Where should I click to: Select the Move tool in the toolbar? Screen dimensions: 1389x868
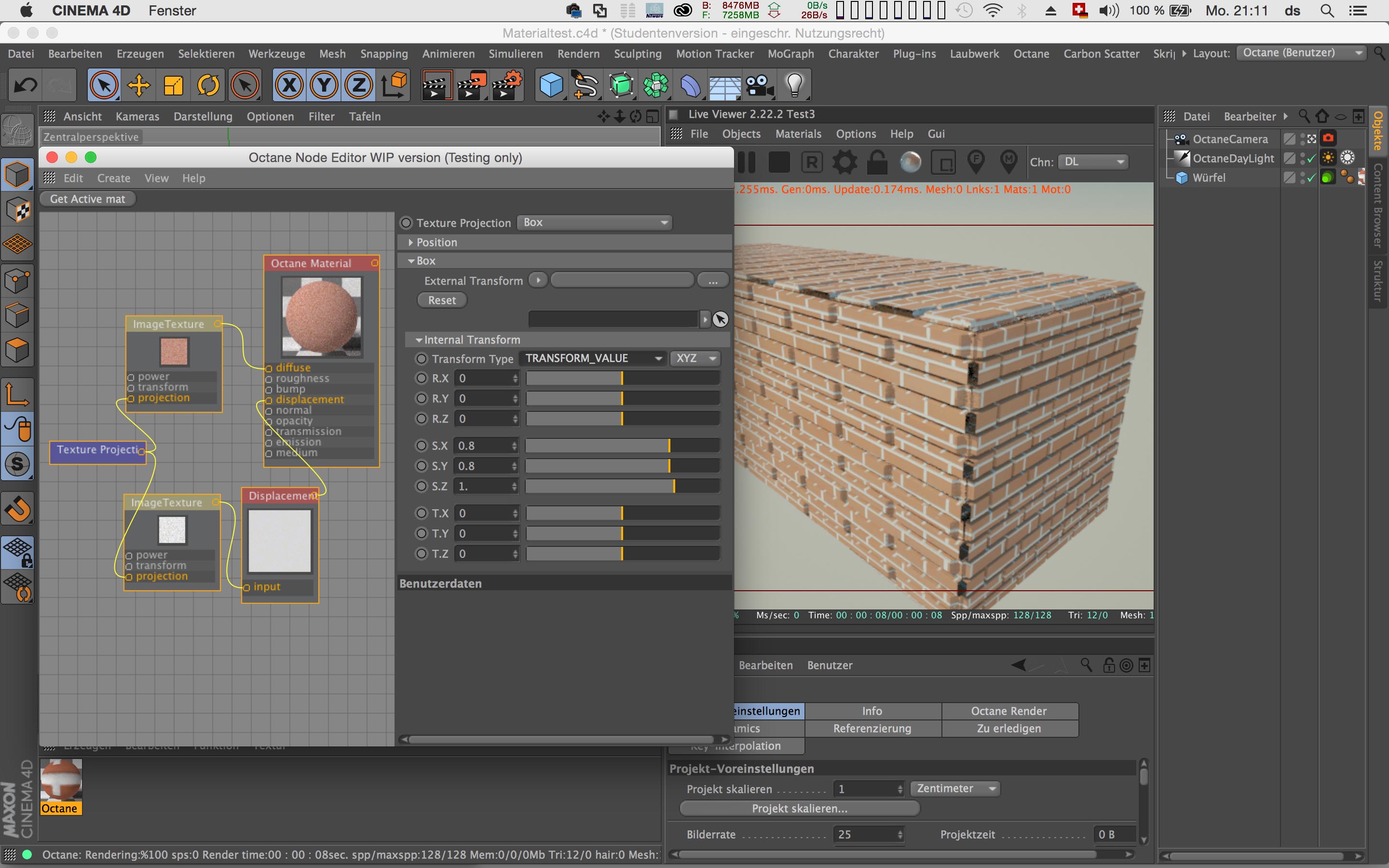[138, 85]
